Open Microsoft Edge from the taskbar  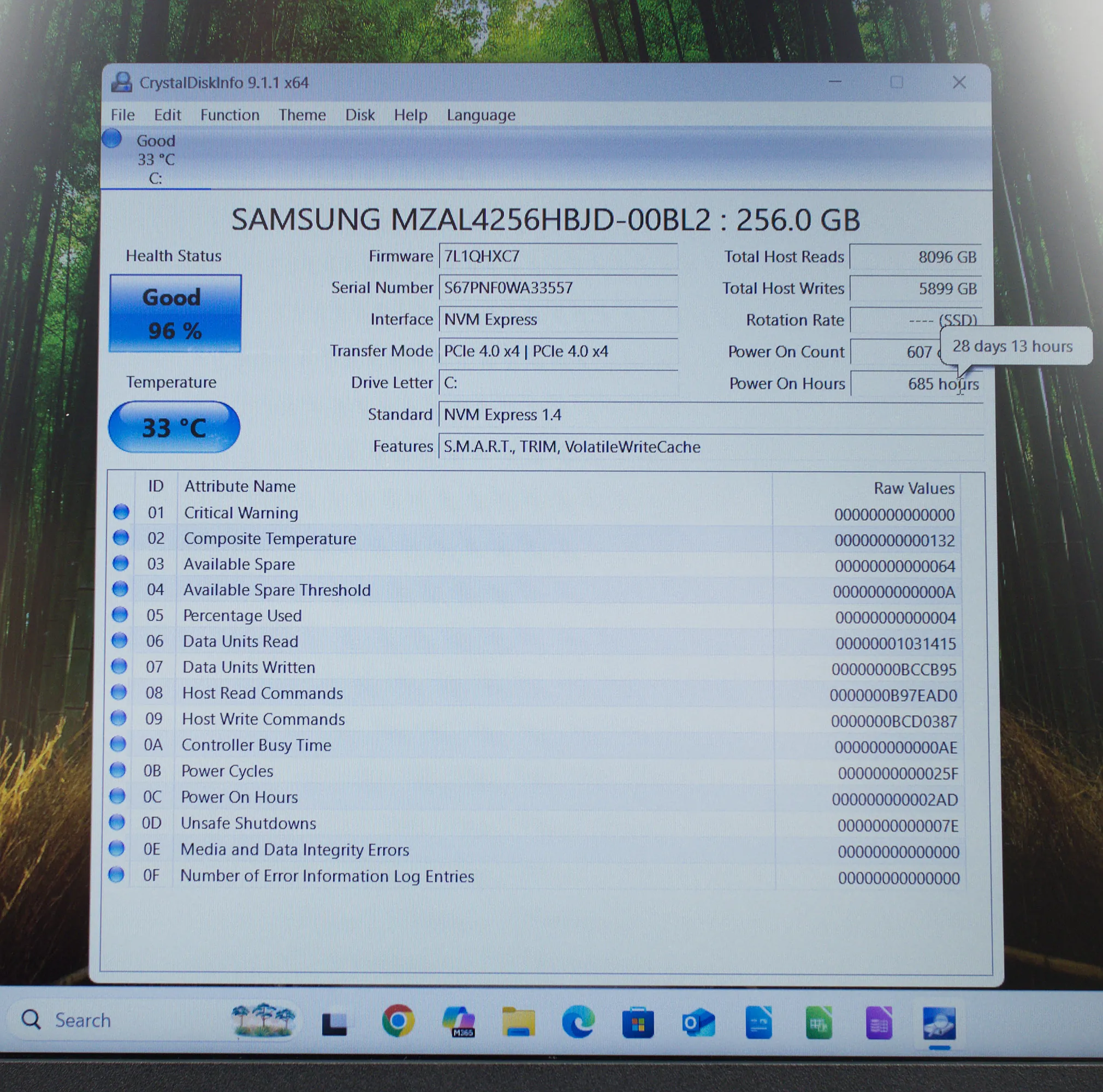(x=578, y=1022)
